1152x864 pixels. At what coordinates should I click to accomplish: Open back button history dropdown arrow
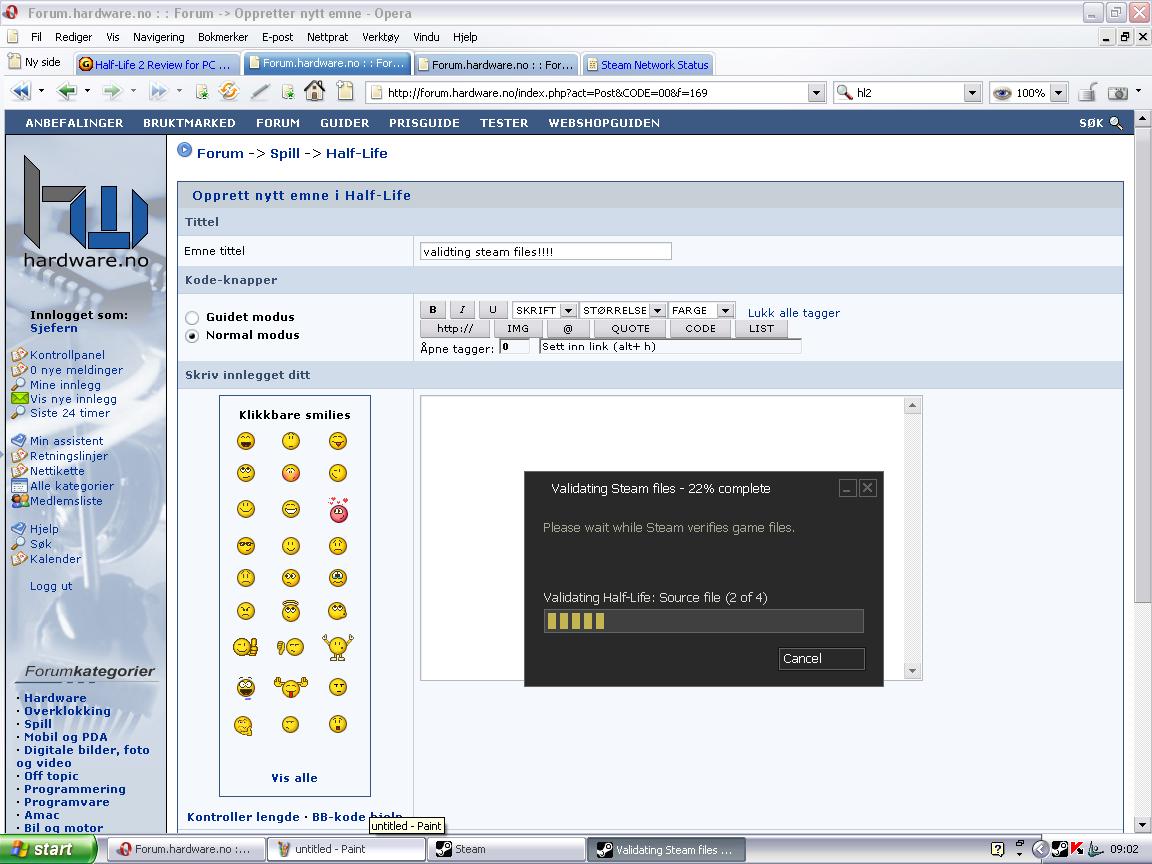point(87,91)
